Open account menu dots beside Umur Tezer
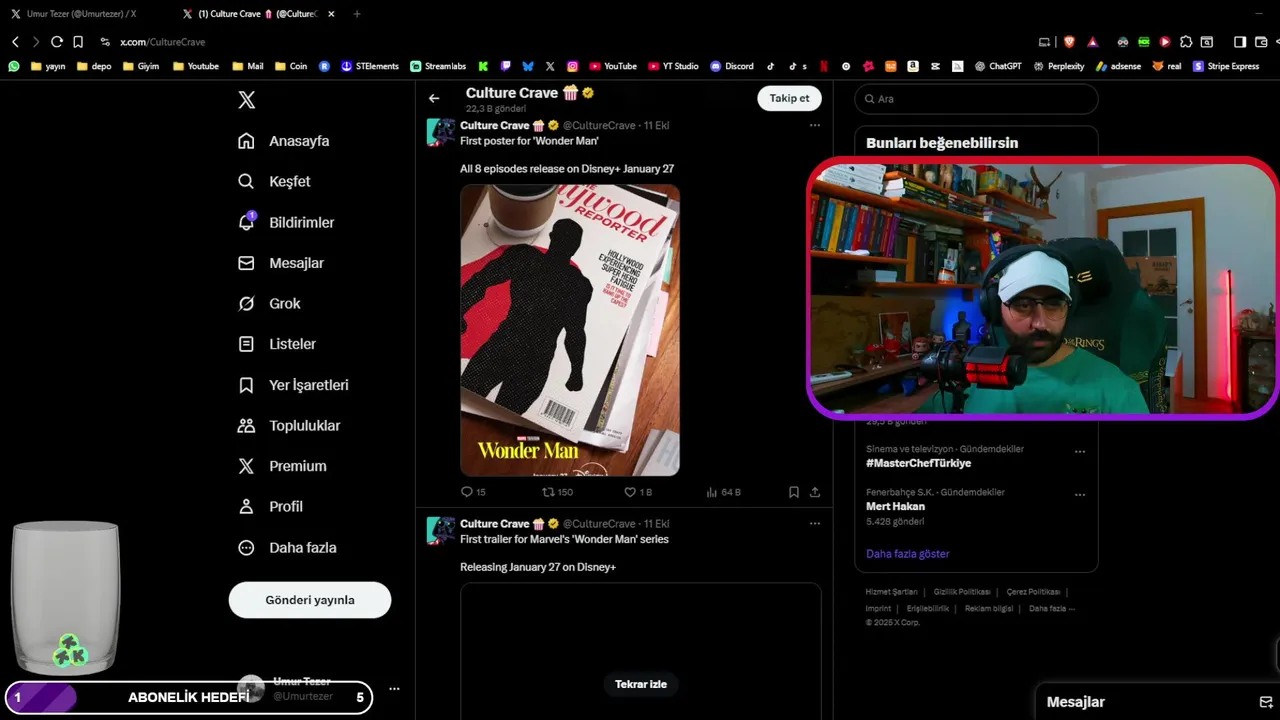Image resolution: width=1280 pixels, height=720 pixels. [x=394, y=689]
